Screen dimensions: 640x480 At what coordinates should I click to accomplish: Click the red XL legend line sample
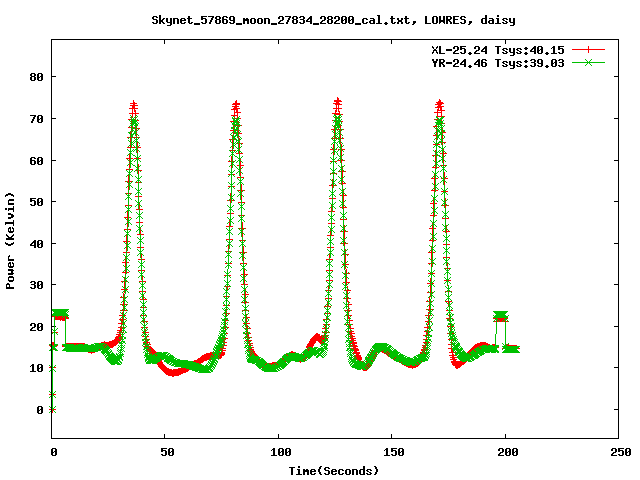click(x=588, y=50)
